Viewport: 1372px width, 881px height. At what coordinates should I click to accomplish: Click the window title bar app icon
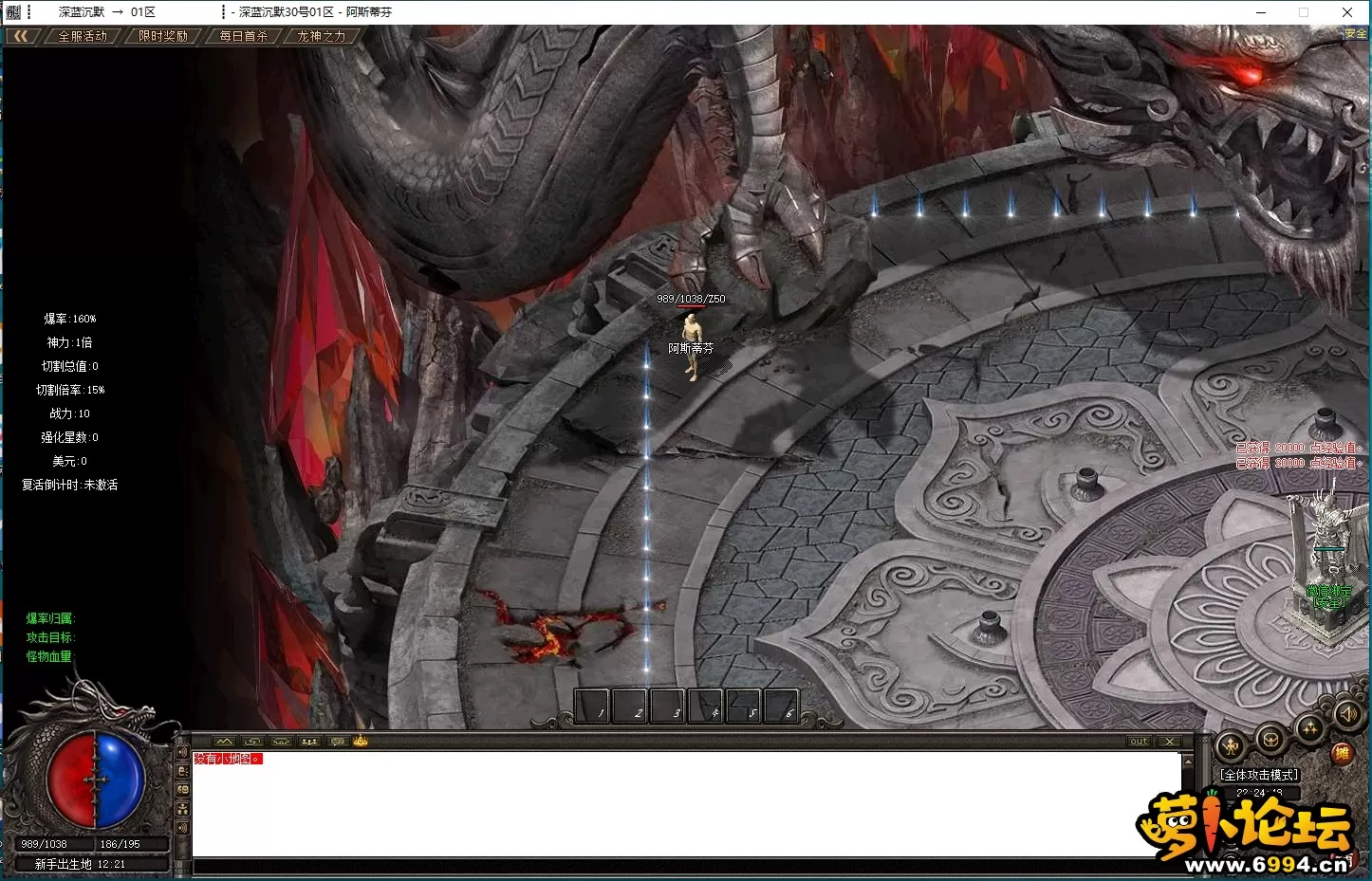[13, 12]
